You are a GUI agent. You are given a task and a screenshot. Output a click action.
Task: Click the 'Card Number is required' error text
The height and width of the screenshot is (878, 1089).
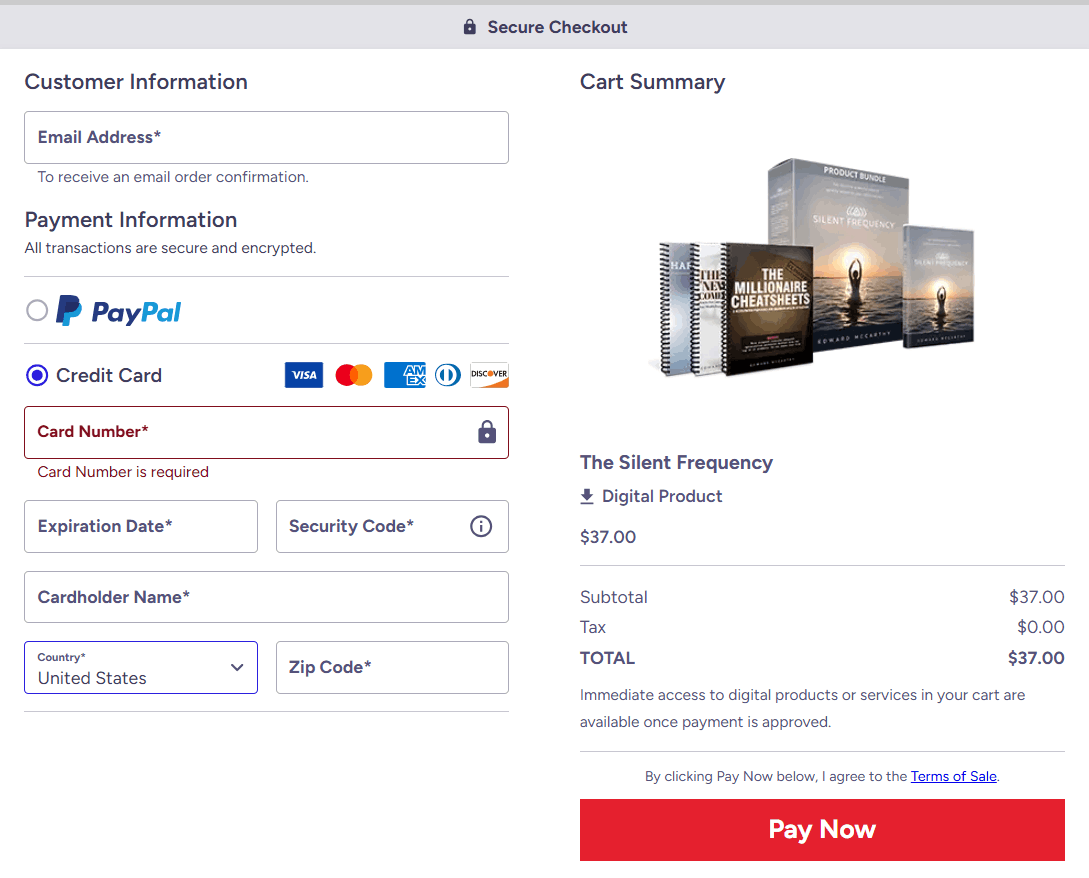coord(123,472)
